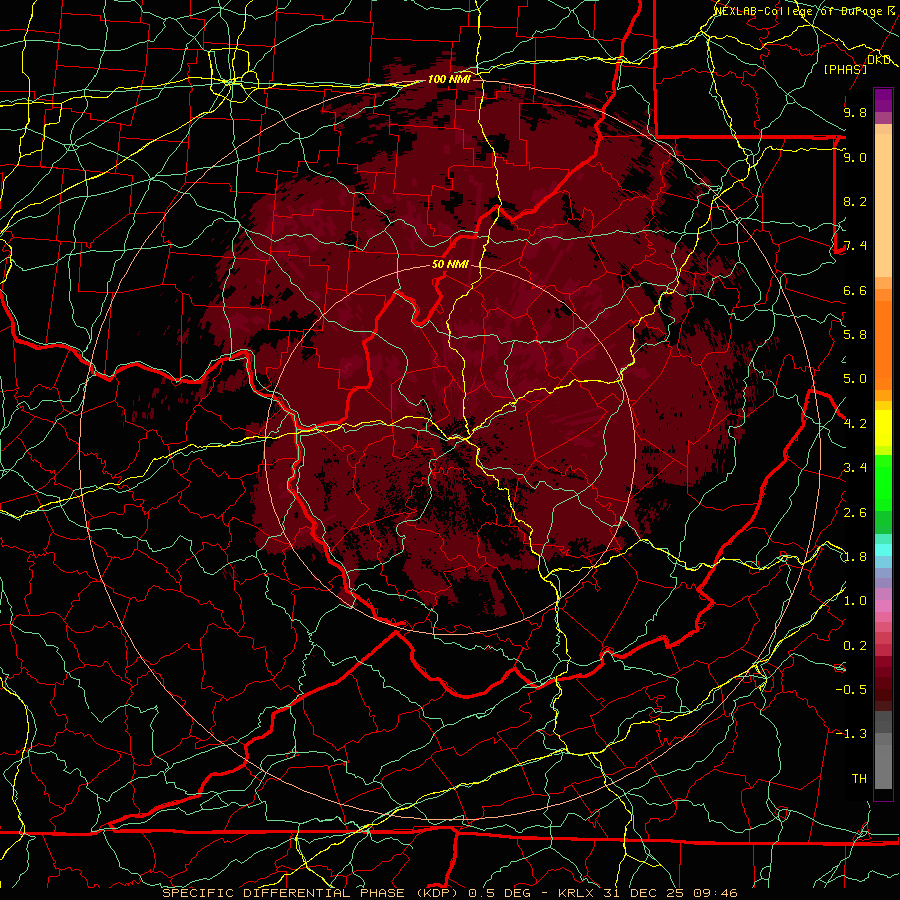Viewport: 900px width, 900px height.
Task: Click the cyan segment of the color bar
Action: 883,550
